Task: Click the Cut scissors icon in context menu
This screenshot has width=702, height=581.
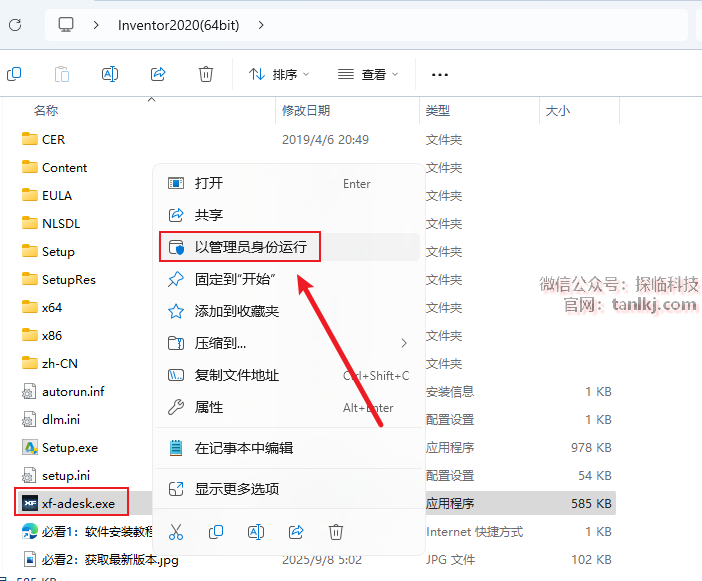Action: click(x=176, y=532)
